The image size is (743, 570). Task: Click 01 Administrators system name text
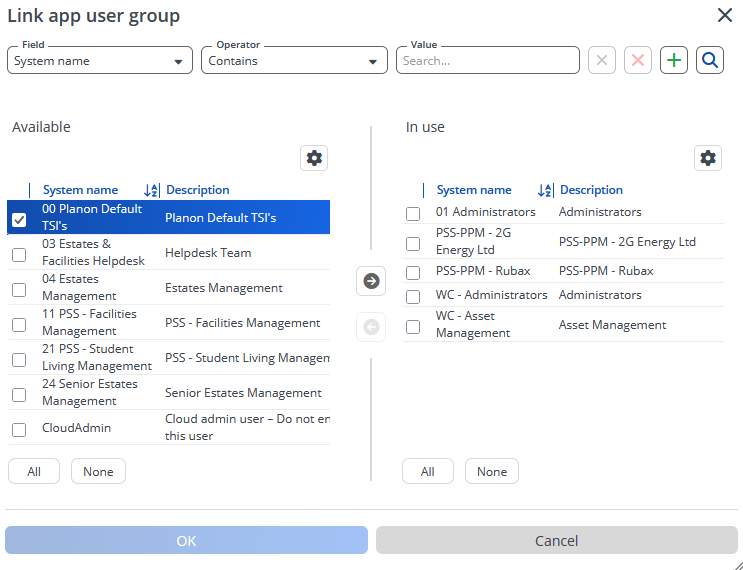point(486,212)
